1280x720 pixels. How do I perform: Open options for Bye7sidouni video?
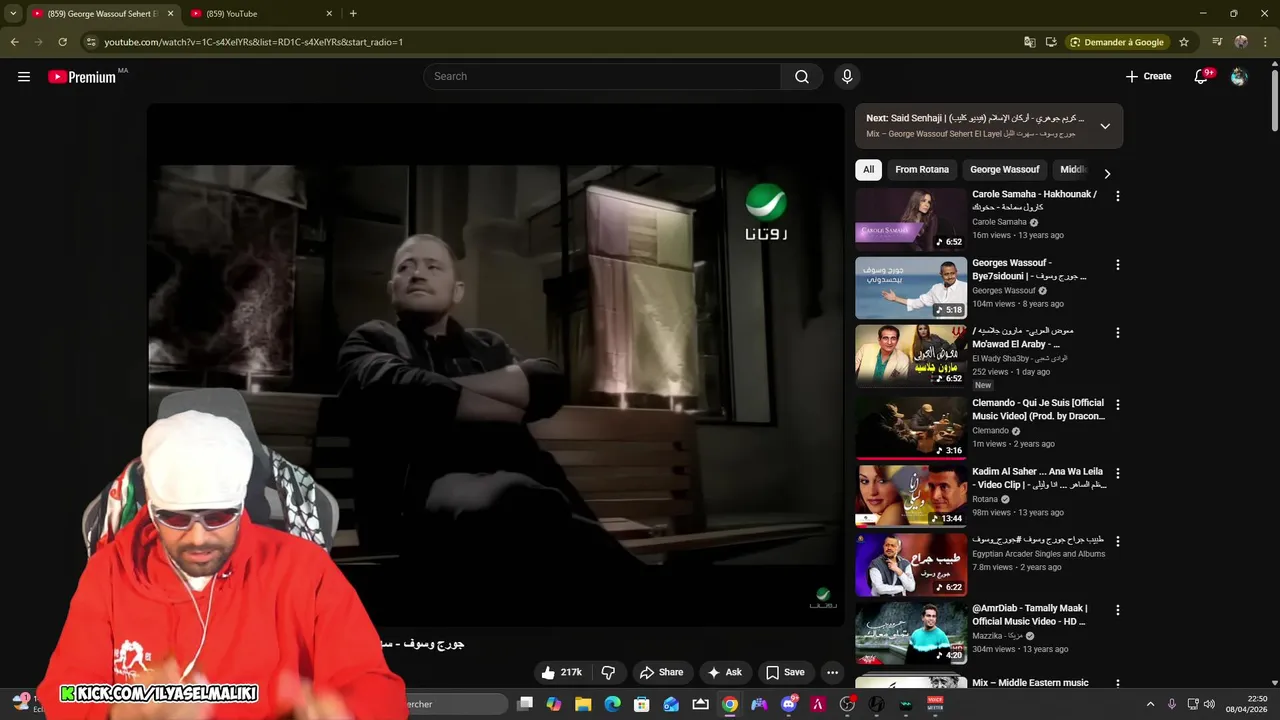point(1118,265)
